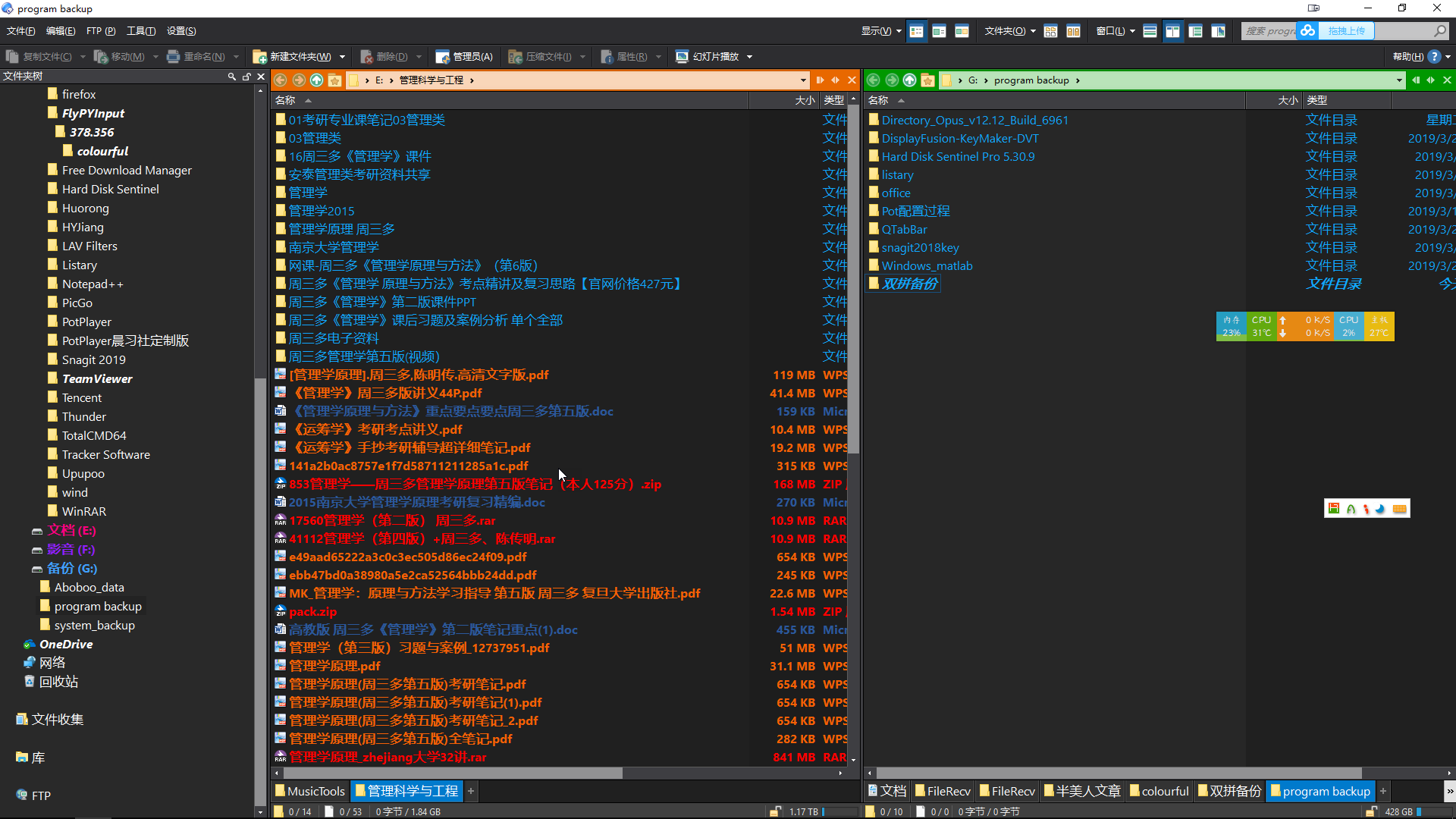Click the left pane horizontal scrollbar
This screenshot has height=819, width=1456.
(x=452, y=773)
